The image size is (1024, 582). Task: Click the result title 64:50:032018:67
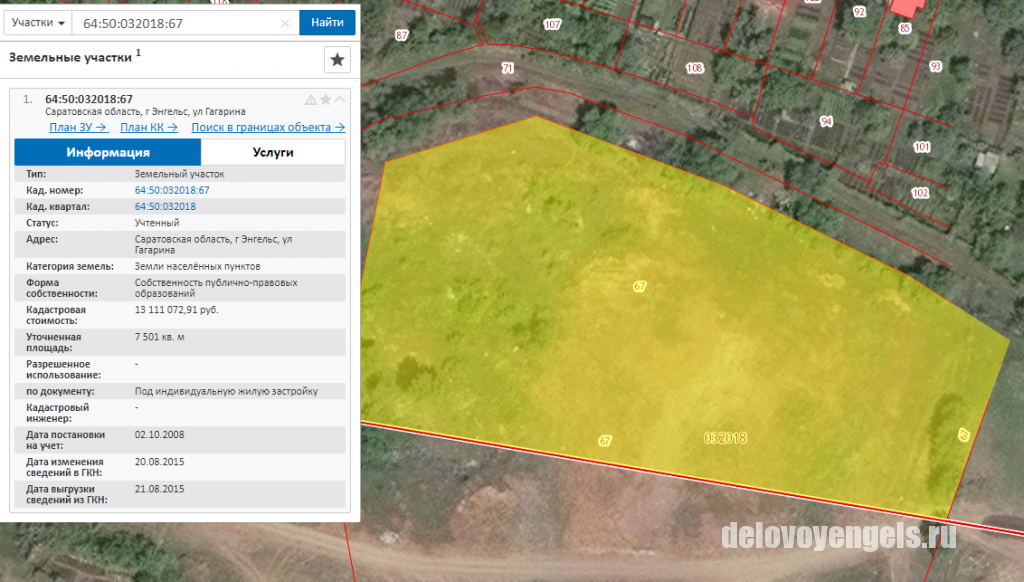click(89, 99)
